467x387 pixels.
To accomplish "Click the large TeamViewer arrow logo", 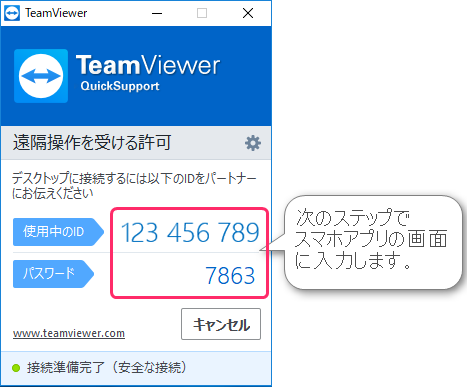I will click(41, 76).
